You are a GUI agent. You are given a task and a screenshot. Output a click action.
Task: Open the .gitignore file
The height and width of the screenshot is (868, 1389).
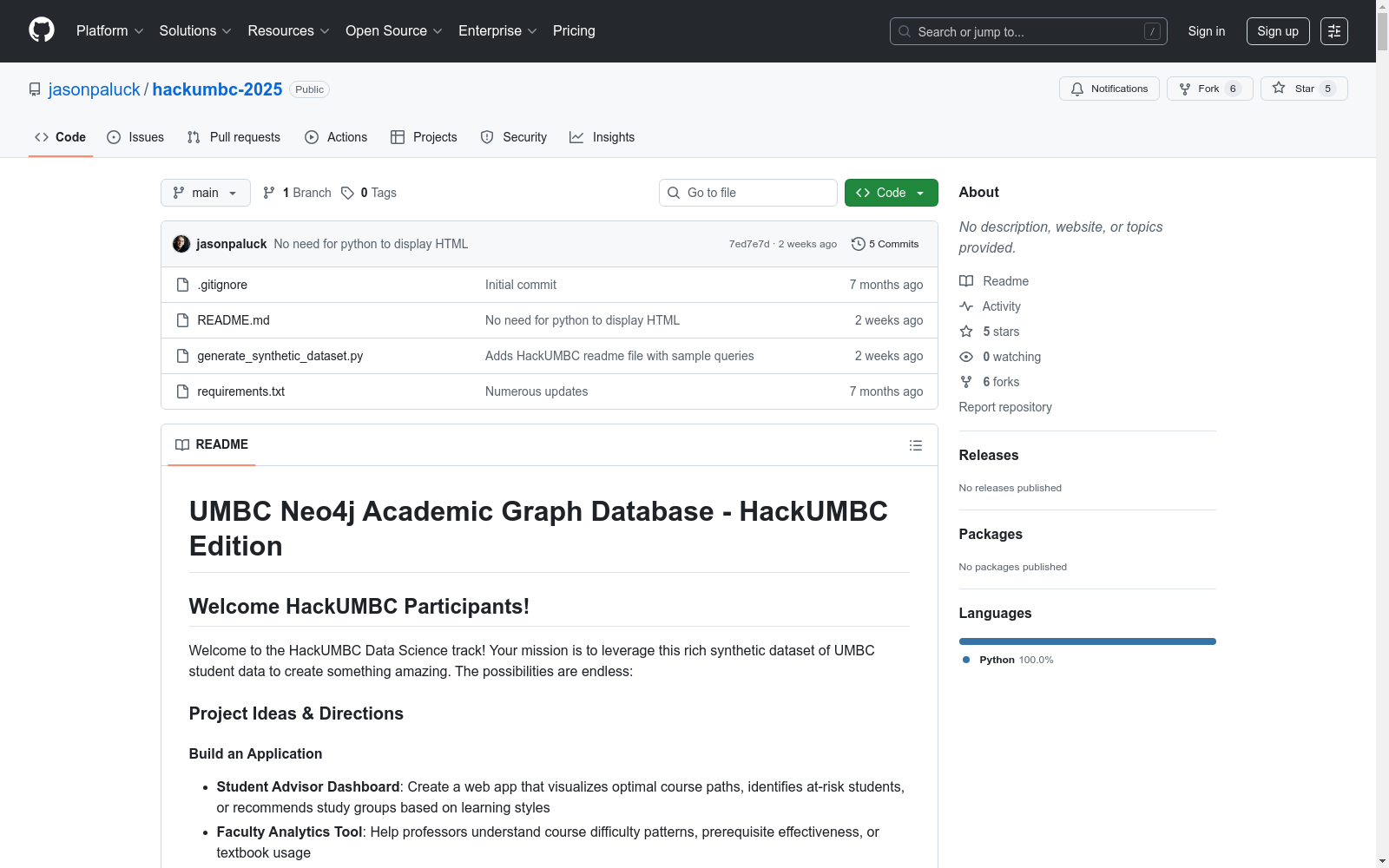[x=222, y=285]
